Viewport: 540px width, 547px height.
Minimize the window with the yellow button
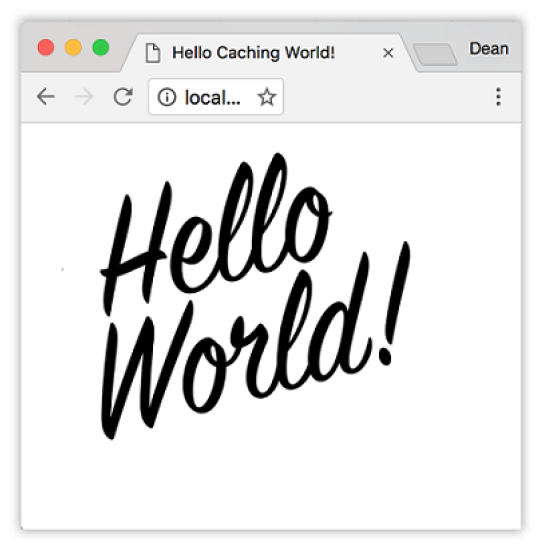click(x=73, y=47)
